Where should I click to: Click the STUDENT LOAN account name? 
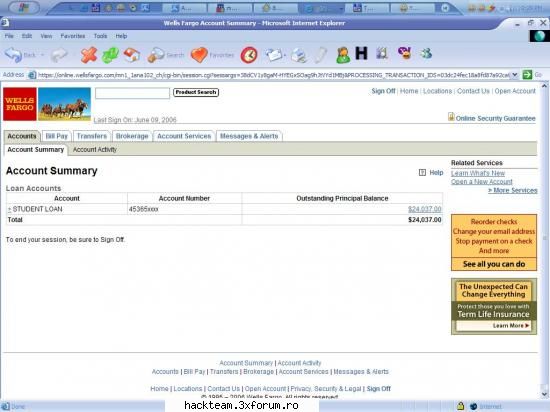38,209
